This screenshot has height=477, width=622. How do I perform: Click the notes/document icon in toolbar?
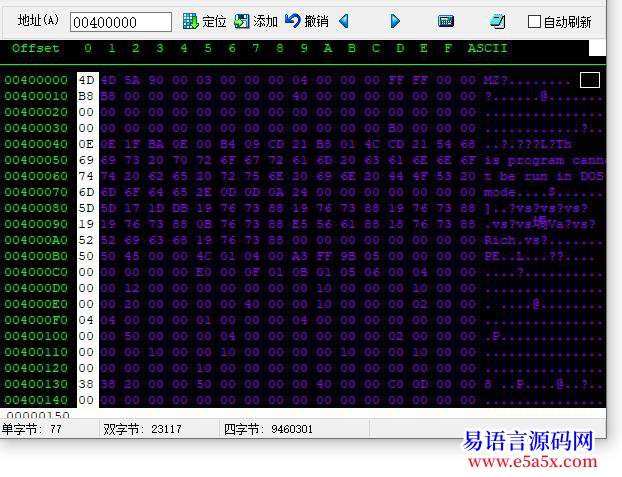[x=497, y=21]
